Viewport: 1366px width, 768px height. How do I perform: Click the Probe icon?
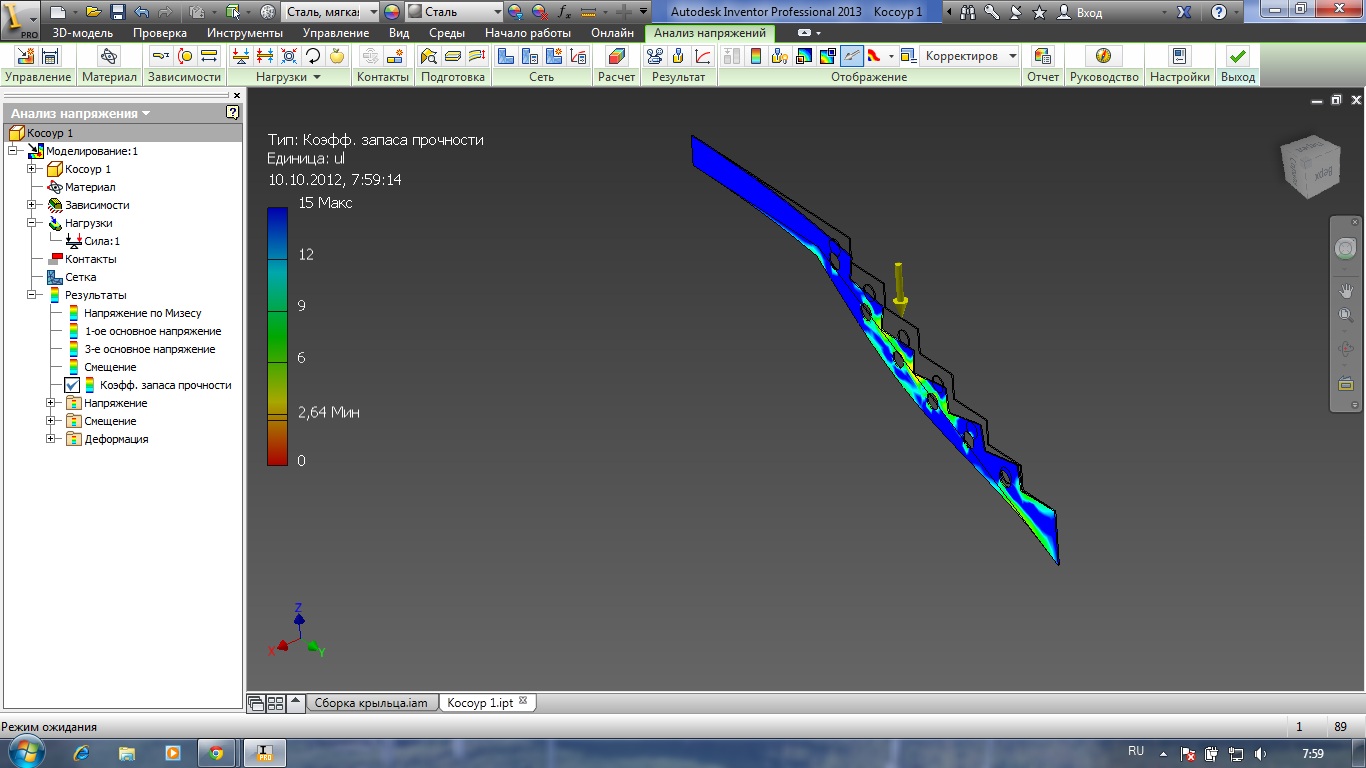(x=679, y=56)
